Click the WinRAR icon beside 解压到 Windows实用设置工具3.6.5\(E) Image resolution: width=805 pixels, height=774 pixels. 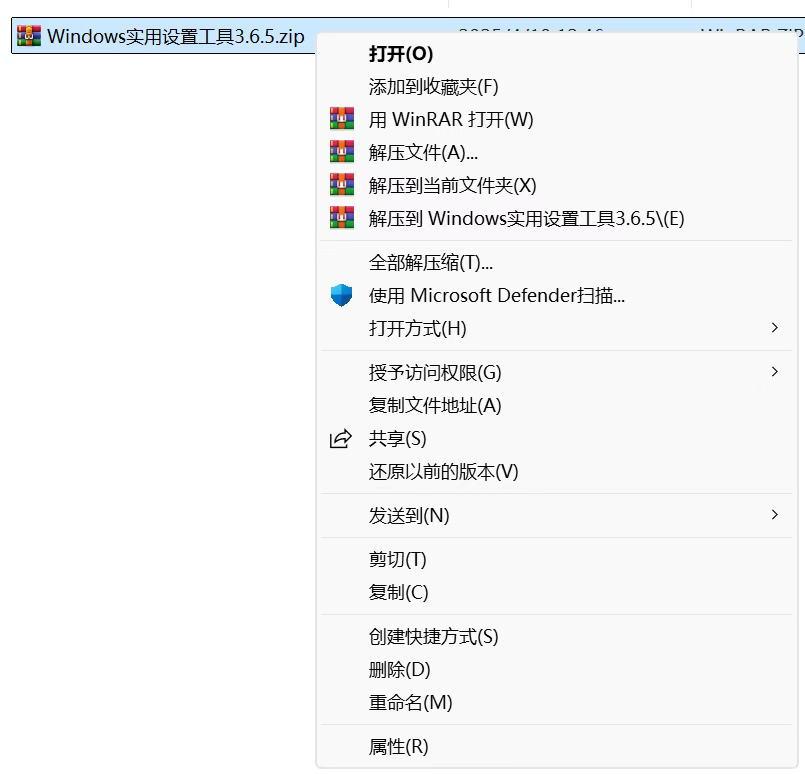click(341, 218)
